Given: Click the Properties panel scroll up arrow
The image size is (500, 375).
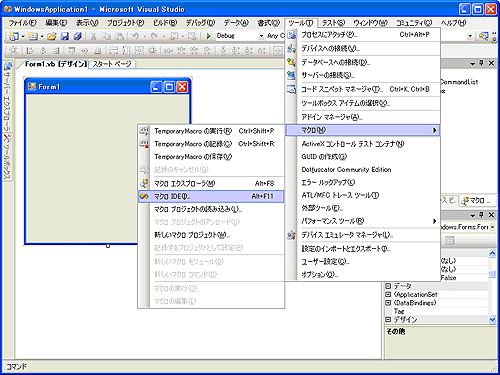Looking at the screenshot, I should 492,253.
